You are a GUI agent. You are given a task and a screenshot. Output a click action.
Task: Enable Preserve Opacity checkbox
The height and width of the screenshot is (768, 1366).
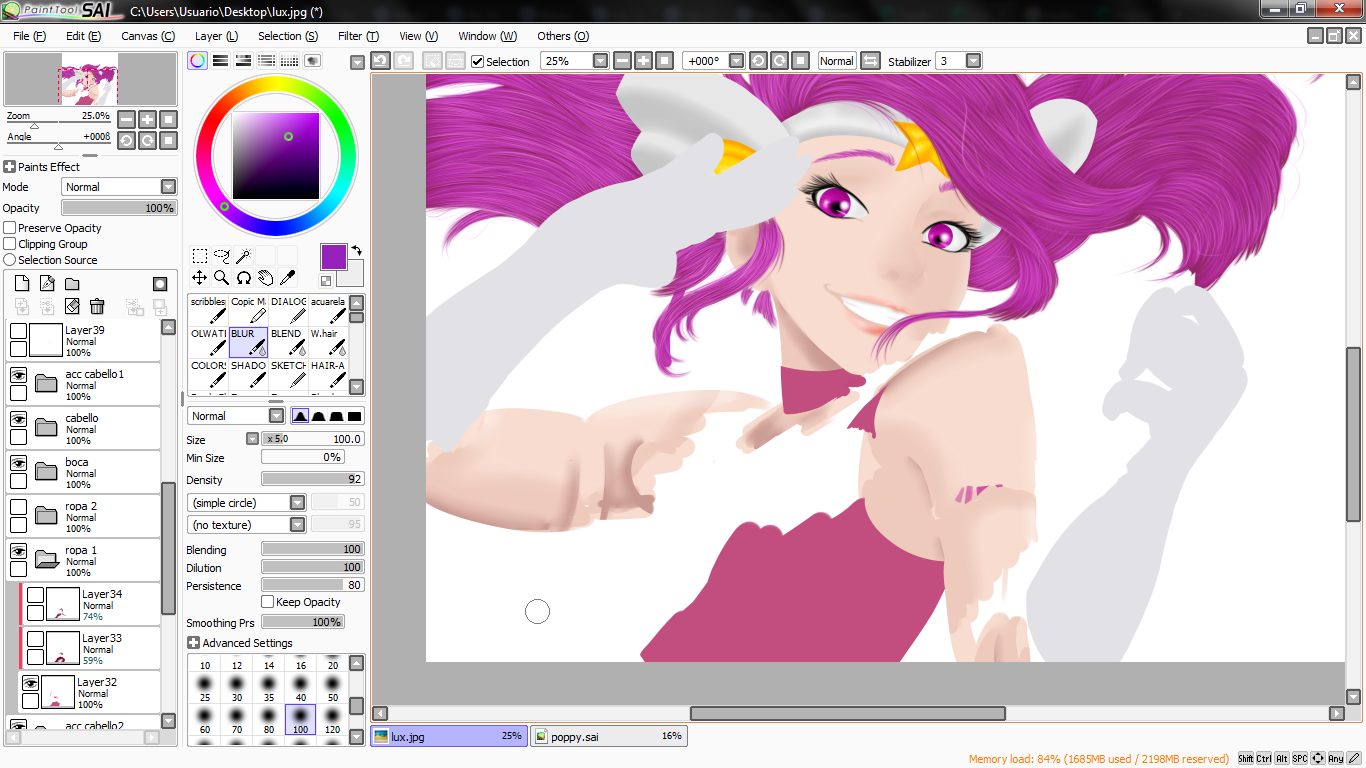(10, 228)
